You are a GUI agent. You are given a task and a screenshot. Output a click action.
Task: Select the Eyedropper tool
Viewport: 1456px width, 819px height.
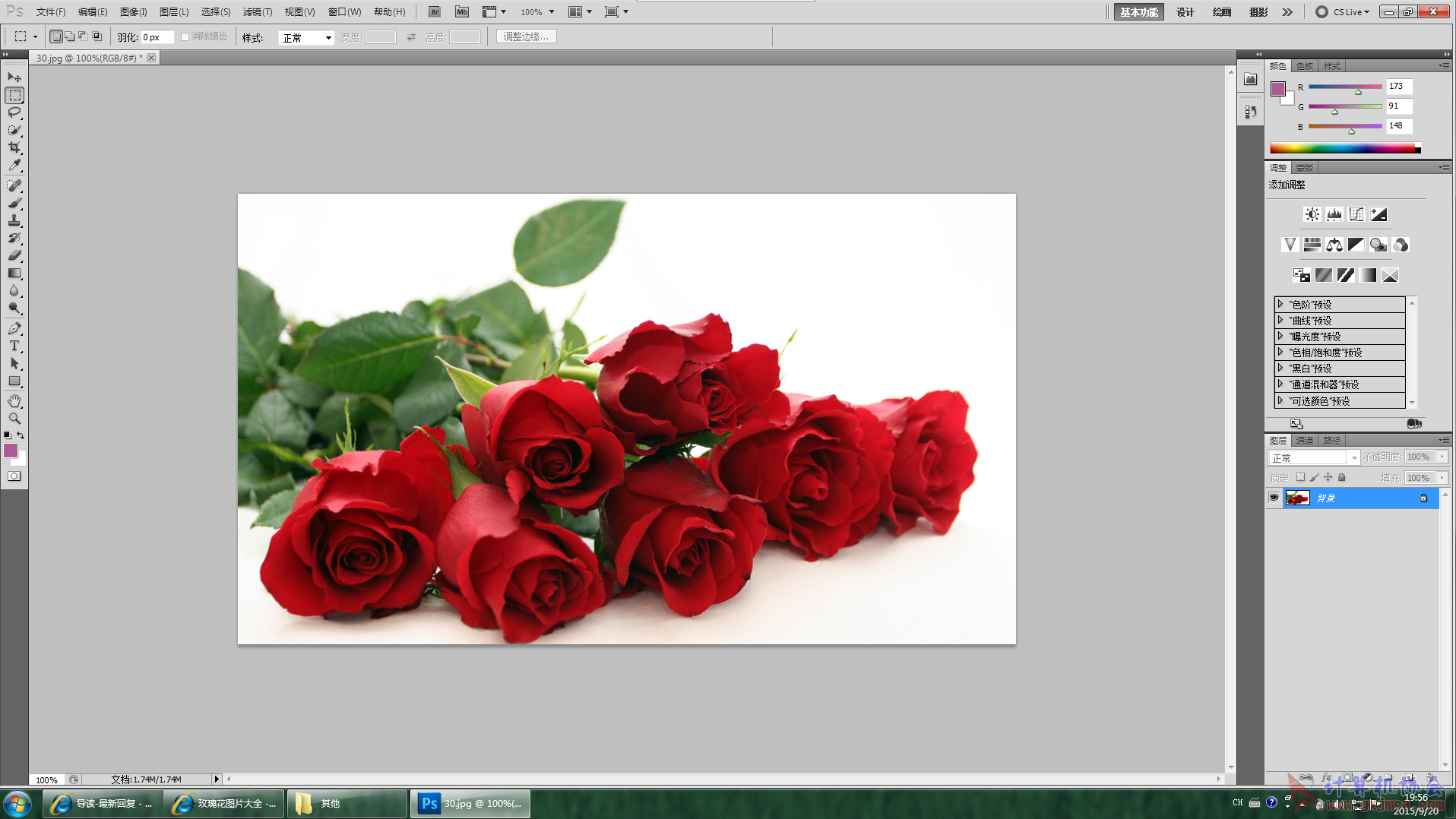pyautogui.click(x=14, y=165)
